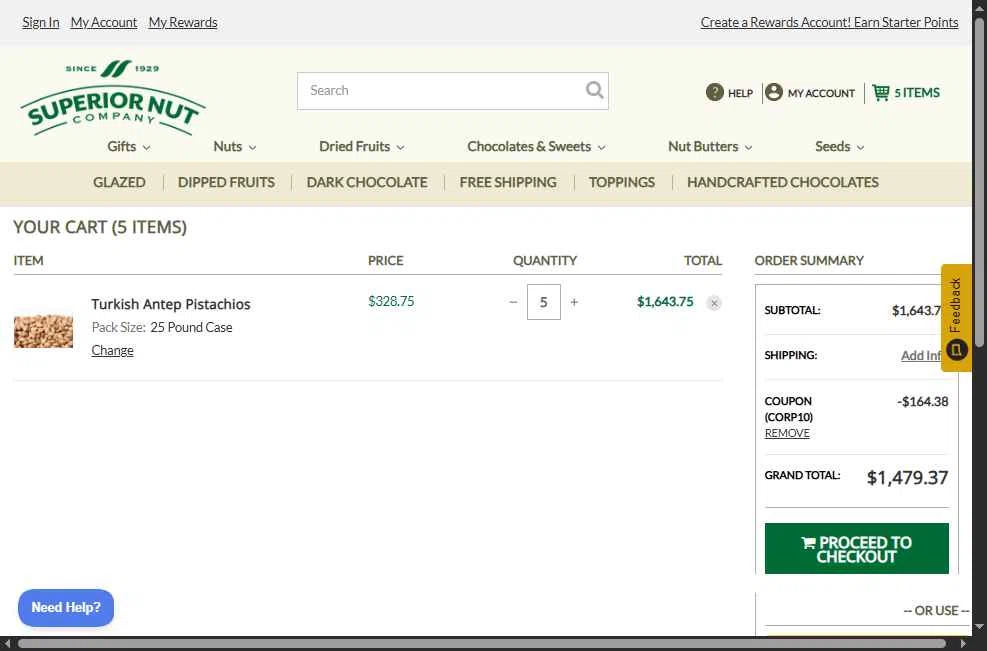Open the Superior Nut Company logo homepage
Viewport: 987px width, 651px height.
(113, 98)
